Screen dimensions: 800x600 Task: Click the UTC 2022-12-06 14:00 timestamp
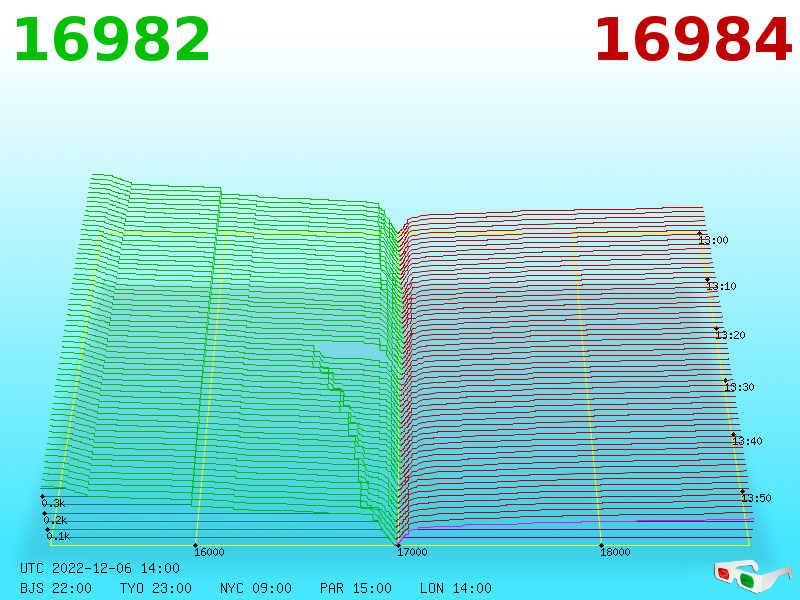(x=100, y=568)
